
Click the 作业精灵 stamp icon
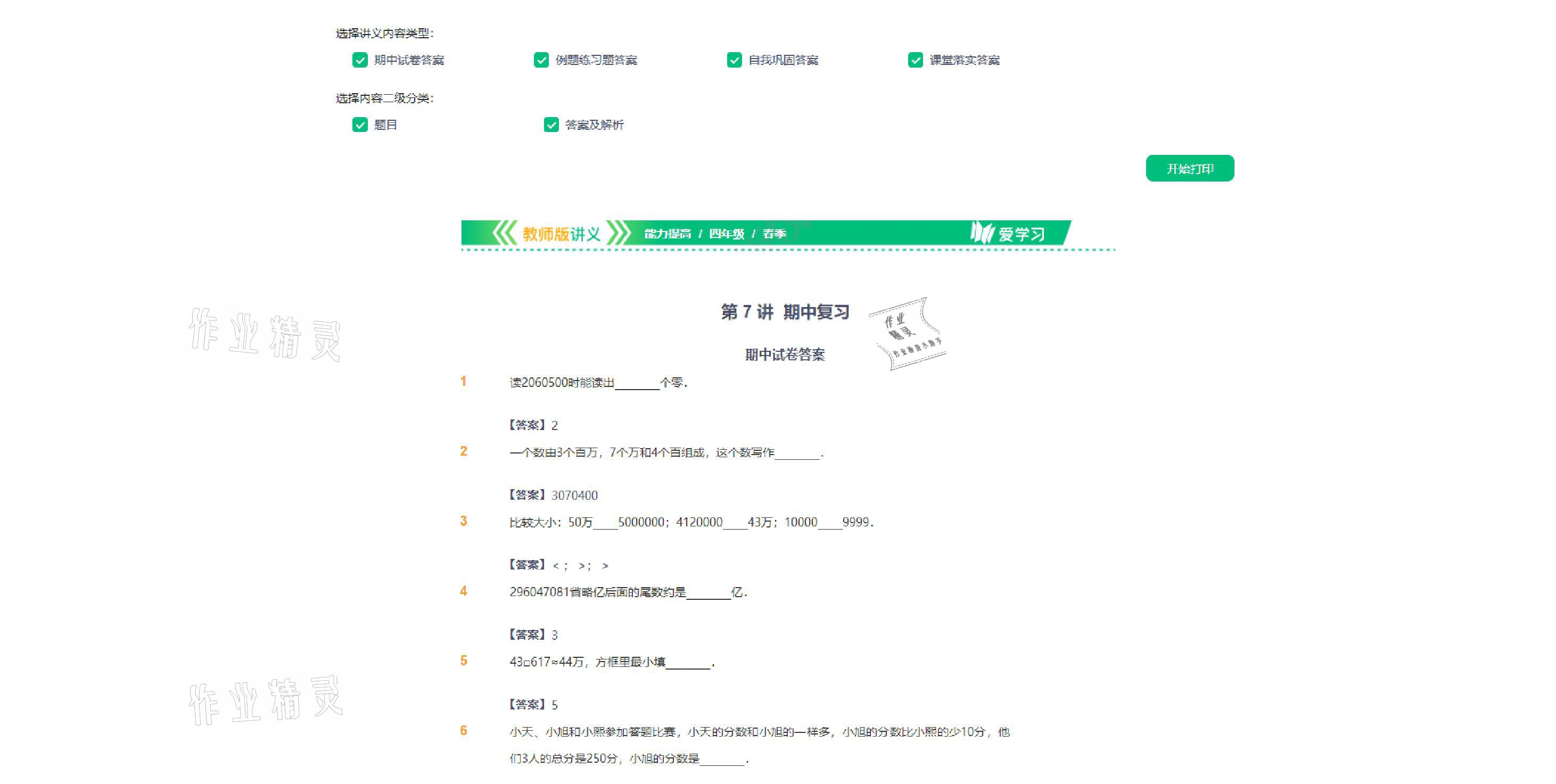907,333
